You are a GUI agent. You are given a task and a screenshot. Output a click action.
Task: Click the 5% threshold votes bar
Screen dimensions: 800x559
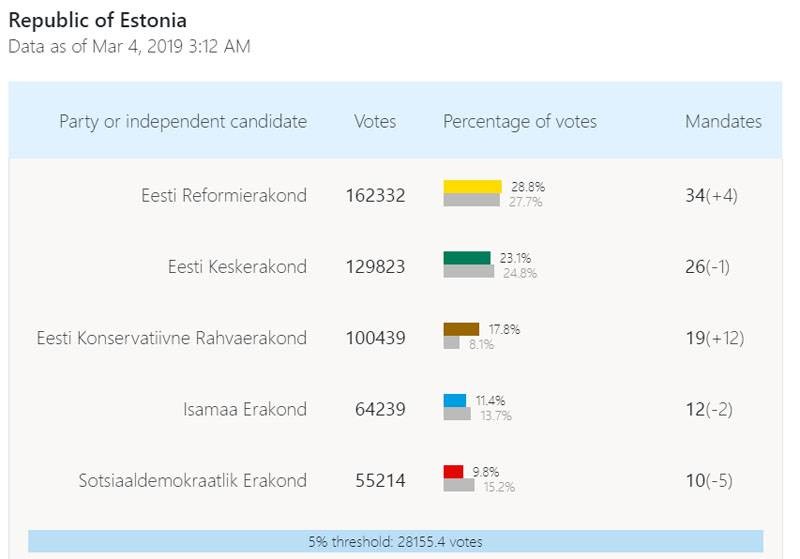point(395,542)
